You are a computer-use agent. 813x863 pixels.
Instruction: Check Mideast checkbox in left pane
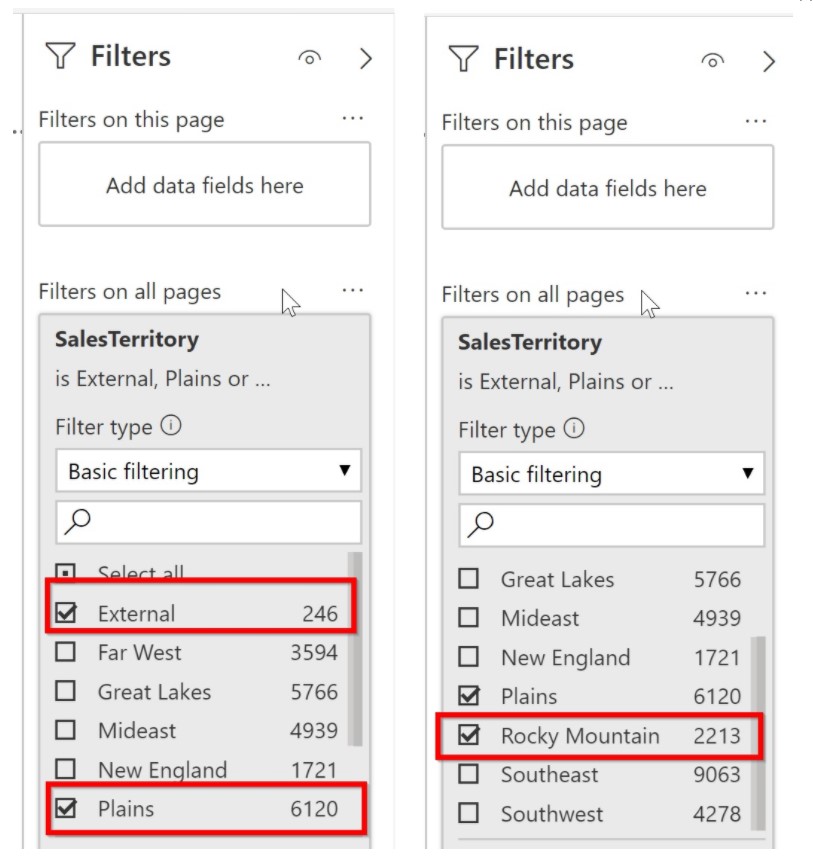click(x=66, y=730)
